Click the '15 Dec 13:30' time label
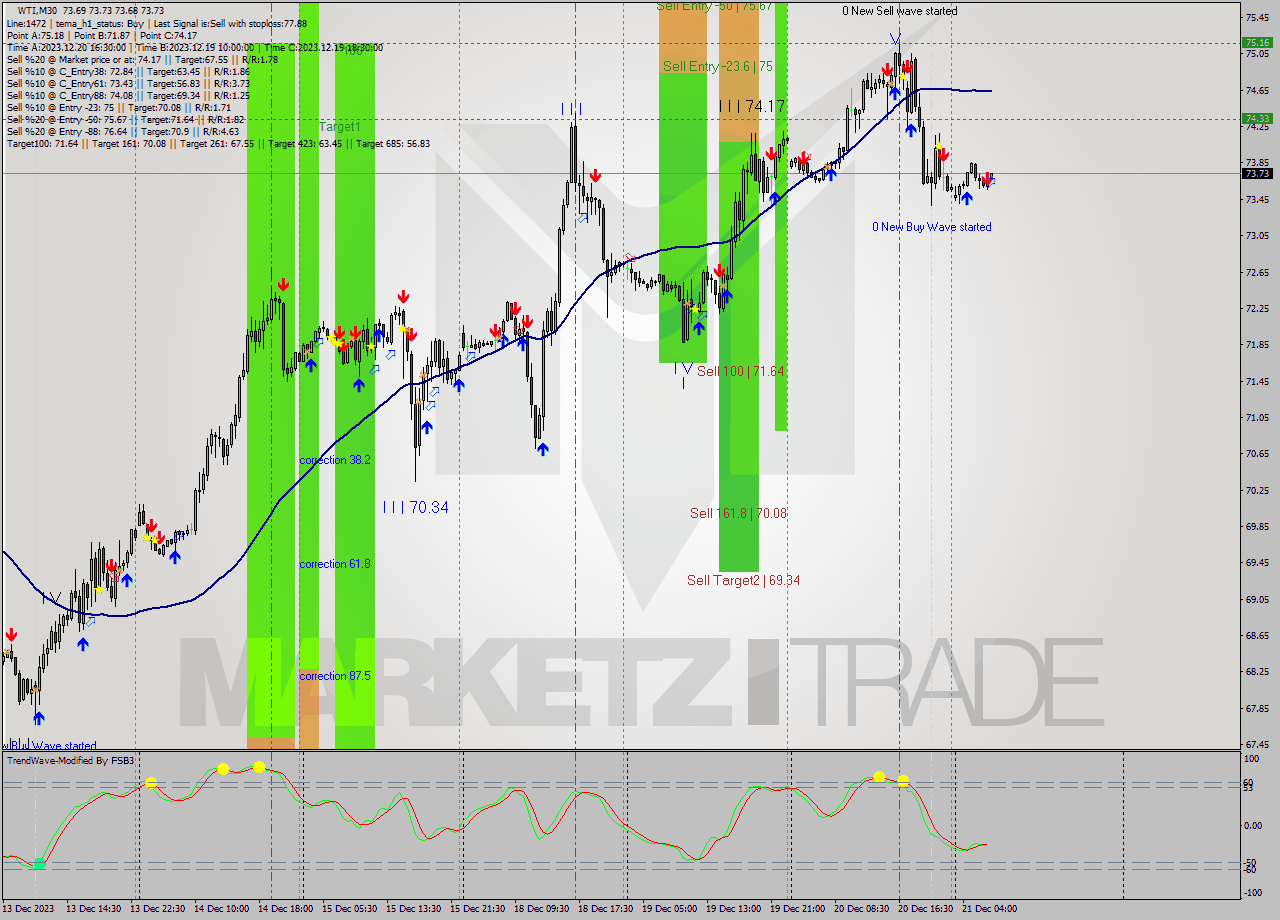This screenshot has width=1280, height=920. pos(414,908)
